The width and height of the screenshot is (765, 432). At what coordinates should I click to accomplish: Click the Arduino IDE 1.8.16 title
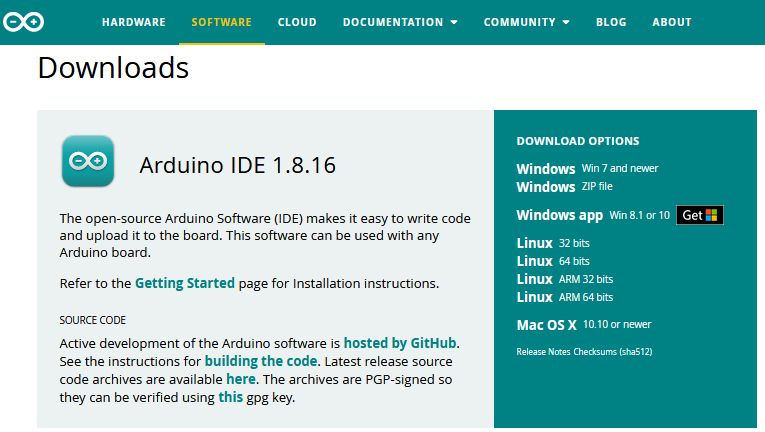238,165
